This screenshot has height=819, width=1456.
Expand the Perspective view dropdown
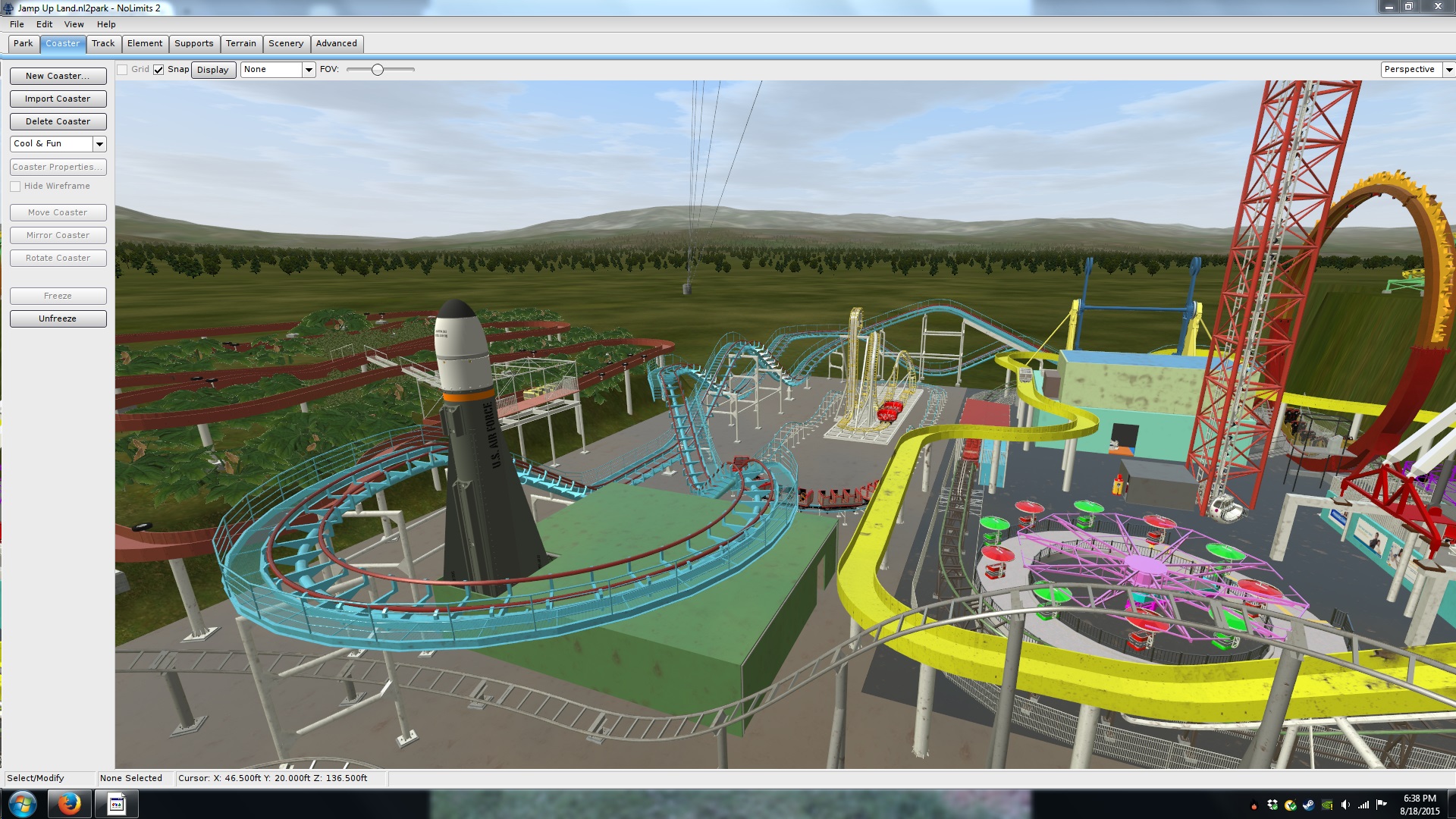(x=1448, y=70)
